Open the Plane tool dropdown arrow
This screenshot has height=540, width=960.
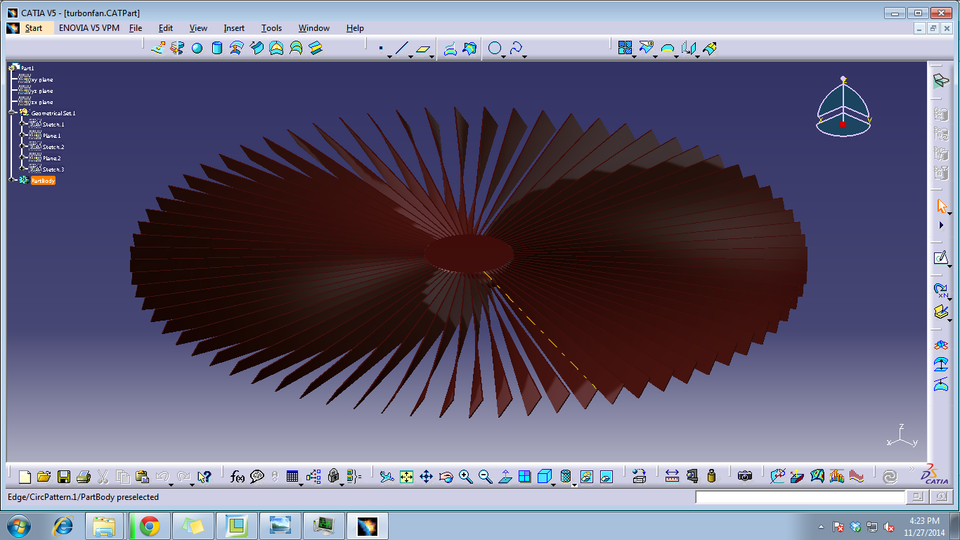432,57
